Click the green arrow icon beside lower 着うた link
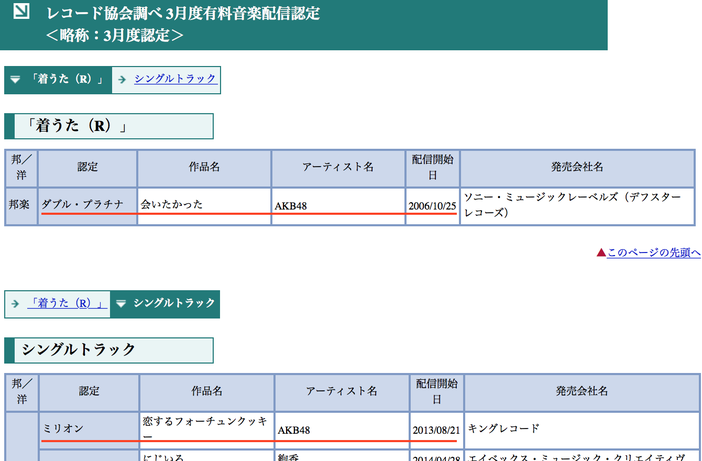The height and width of the screenshot is (461, 702). (x=15, y=304)
